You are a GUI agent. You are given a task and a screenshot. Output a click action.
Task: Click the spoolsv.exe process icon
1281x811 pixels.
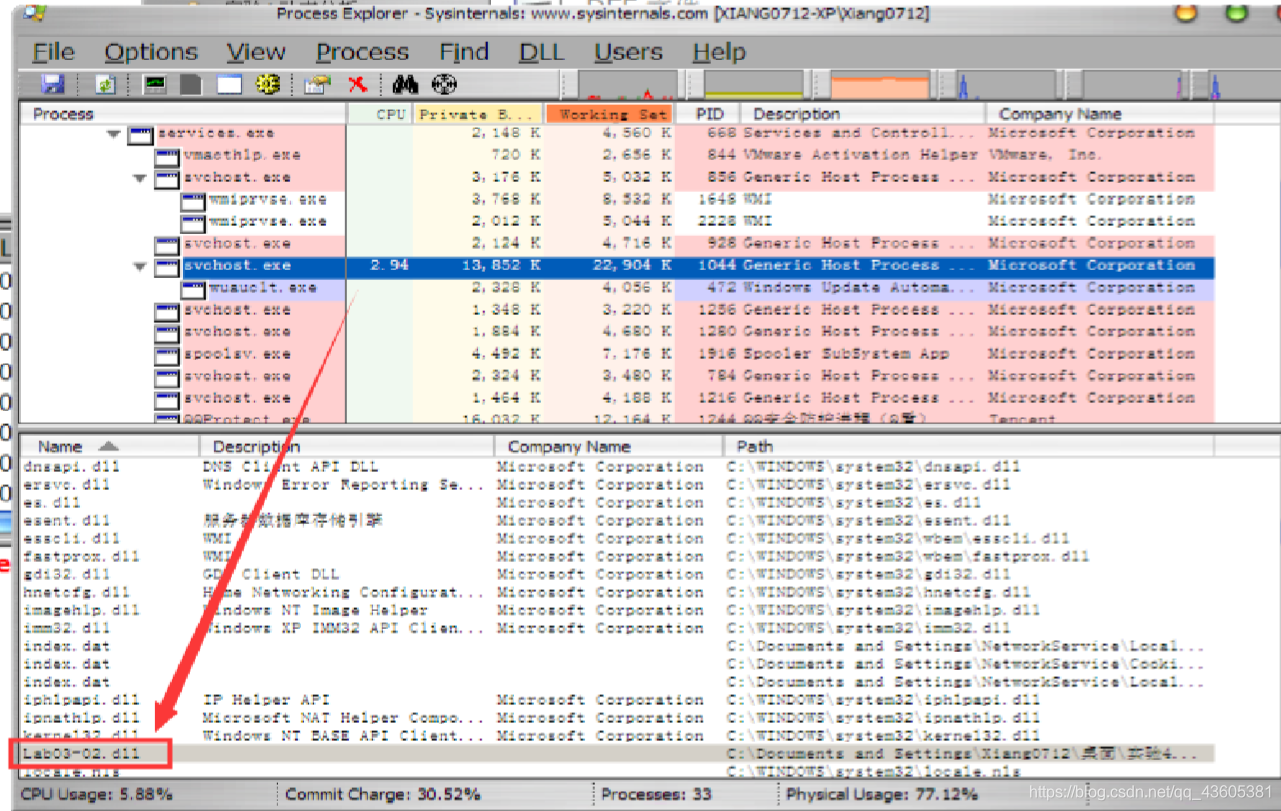coord(167,354)
